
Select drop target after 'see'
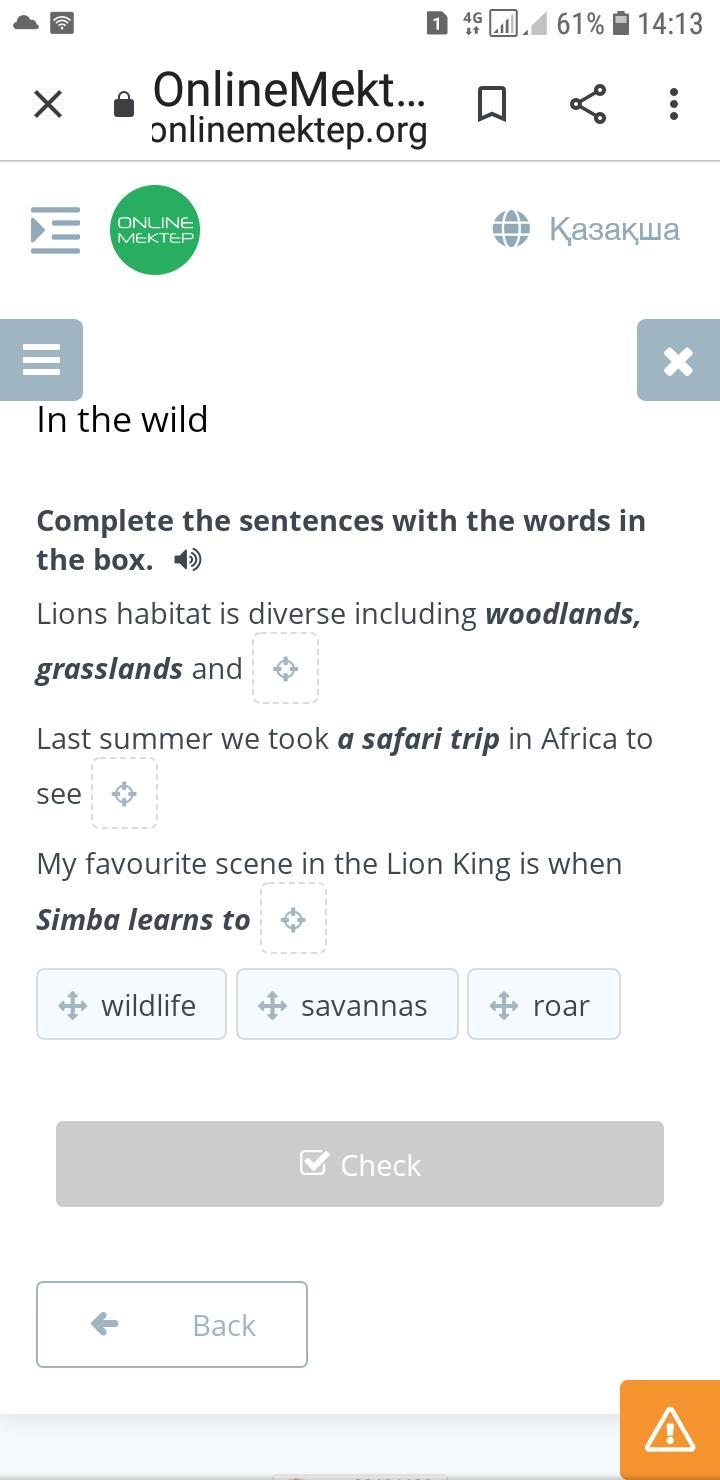point(124,794)
